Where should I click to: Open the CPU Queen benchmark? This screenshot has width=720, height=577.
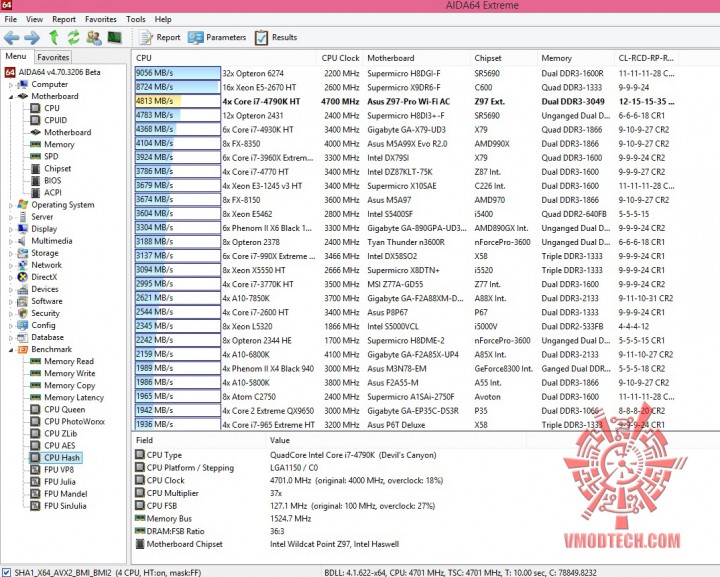[x=58, y=409]
